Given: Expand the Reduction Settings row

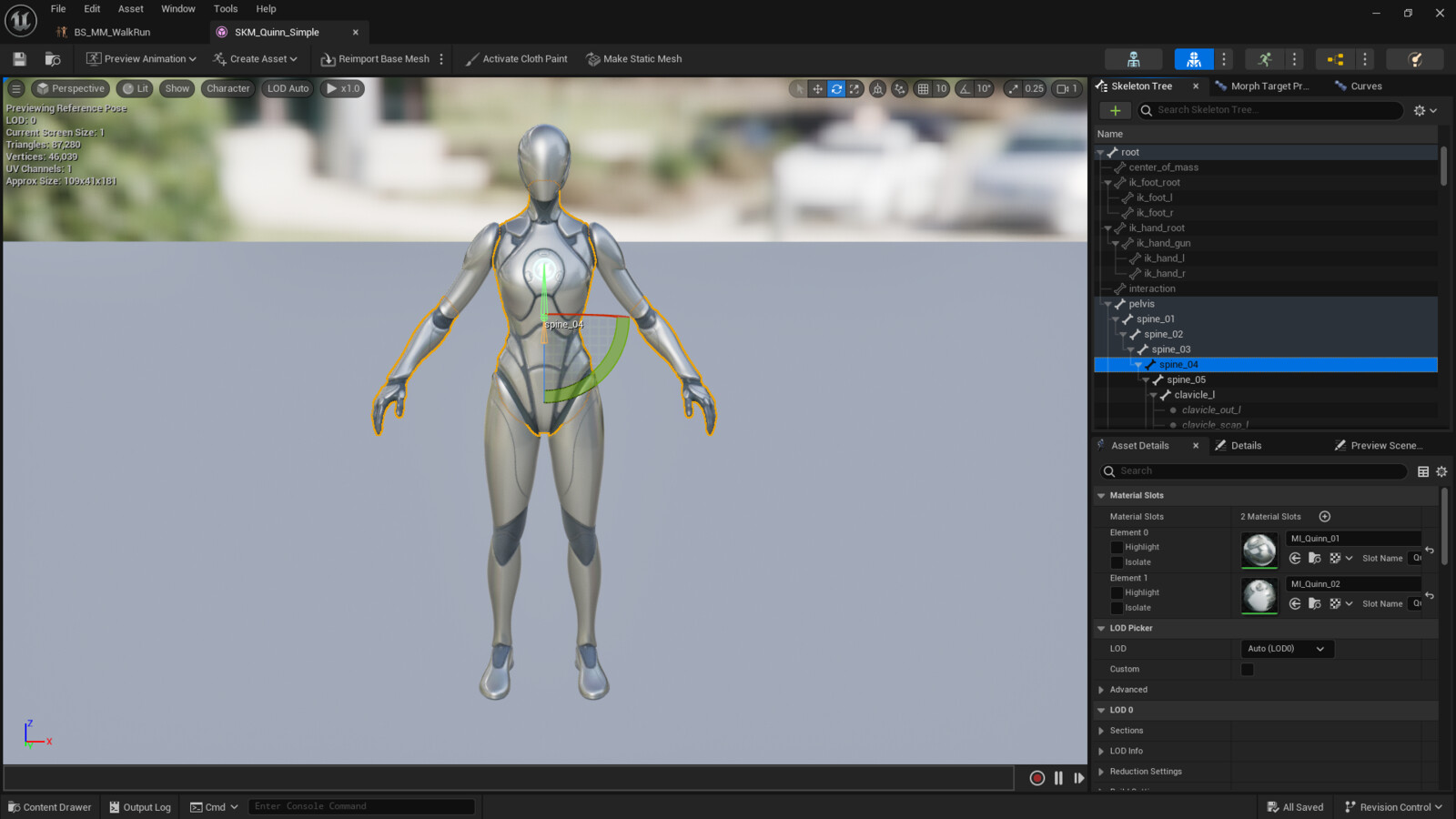Looking at the screenshot, I should (x=1101, y=772).
